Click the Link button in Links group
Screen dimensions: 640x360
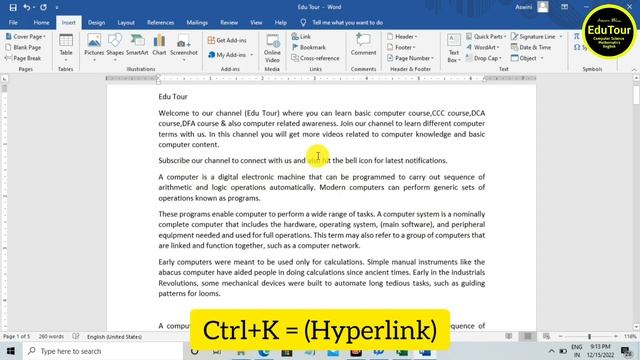[301, 36]
